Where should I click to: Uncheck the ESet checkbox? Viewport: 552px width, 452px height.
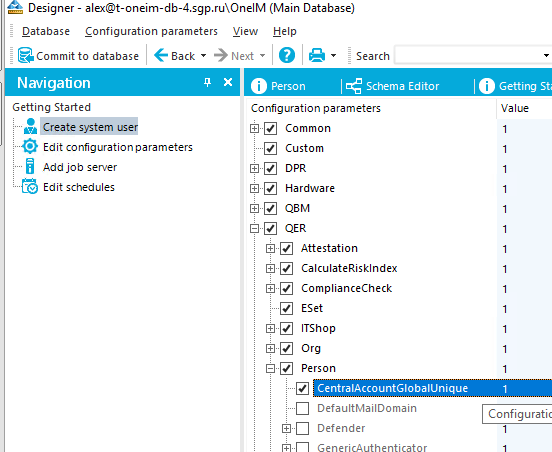(287, 309)
